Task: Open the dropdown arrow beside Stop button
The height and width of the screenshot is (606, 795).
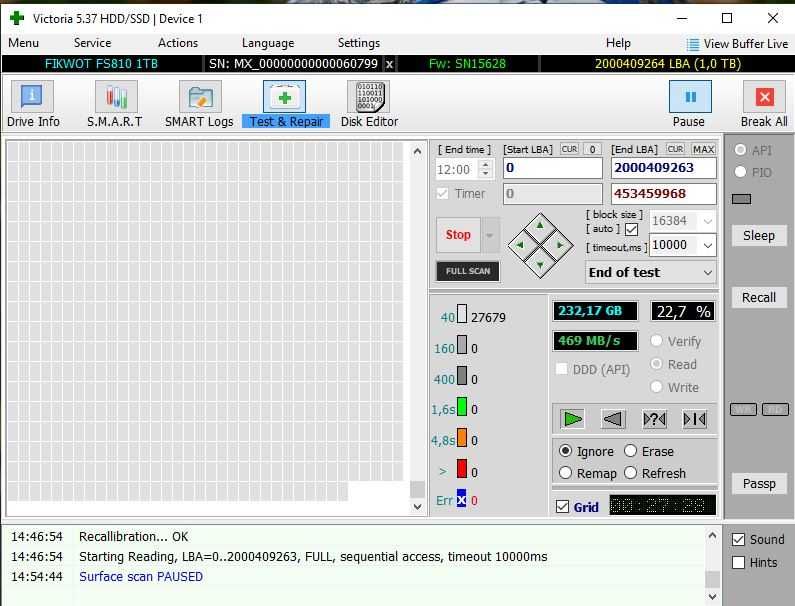Action: pyautogui.click(x=489, y=235)
